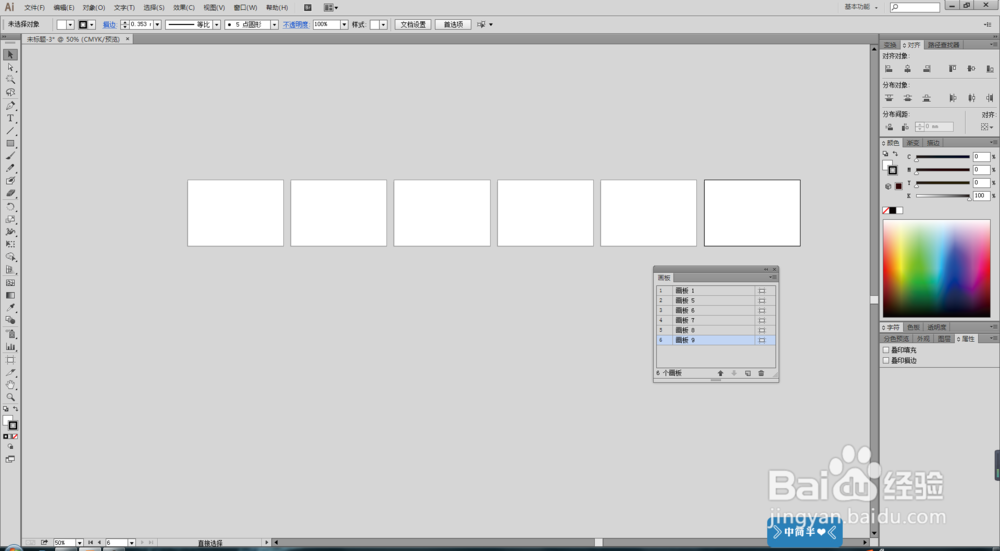Select the Line Segment tool
The image size is (1000, 551).
(x=10, y=131)
